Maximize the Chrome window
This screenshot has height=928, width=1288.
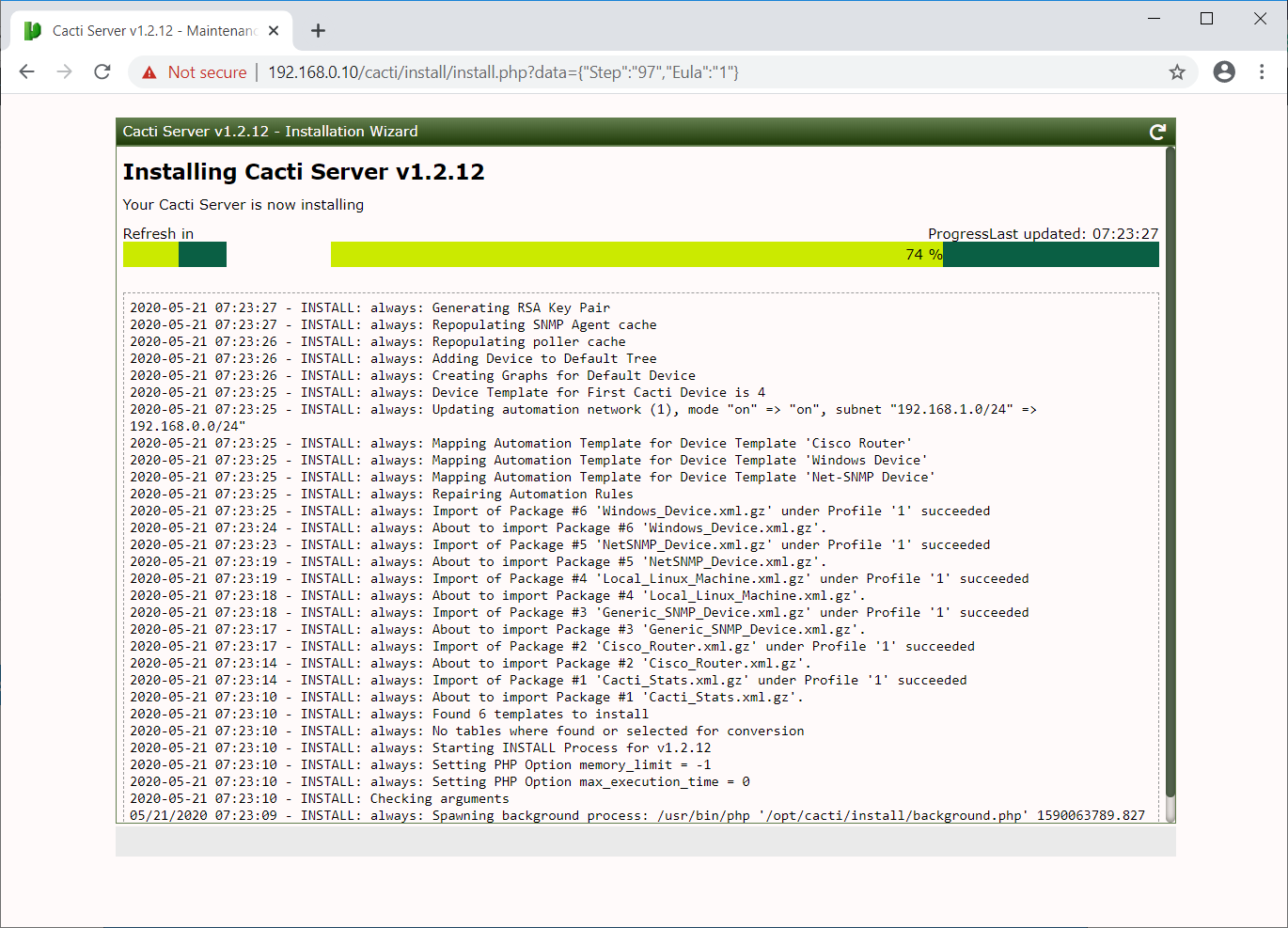pos(1207,18)
